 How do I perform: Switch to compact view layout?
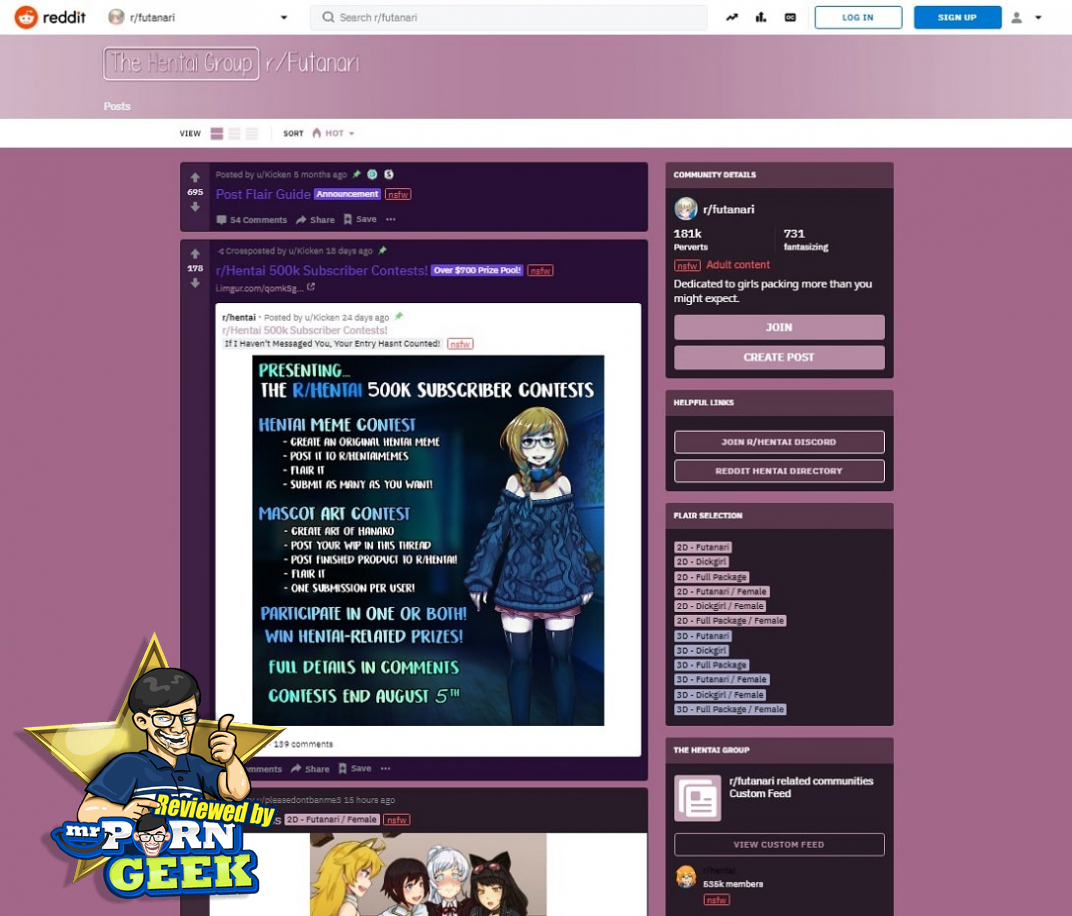click(x=252, y=133)
